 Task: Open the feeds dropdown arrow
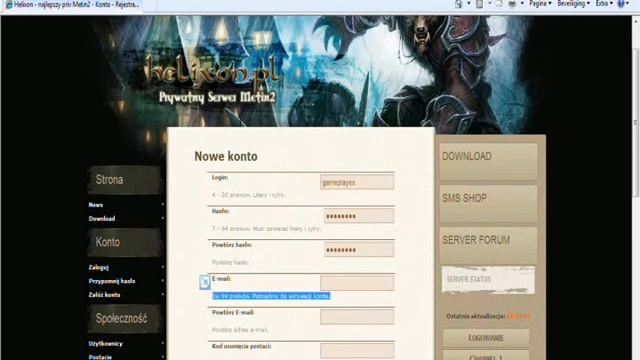[x=490, y=4]
